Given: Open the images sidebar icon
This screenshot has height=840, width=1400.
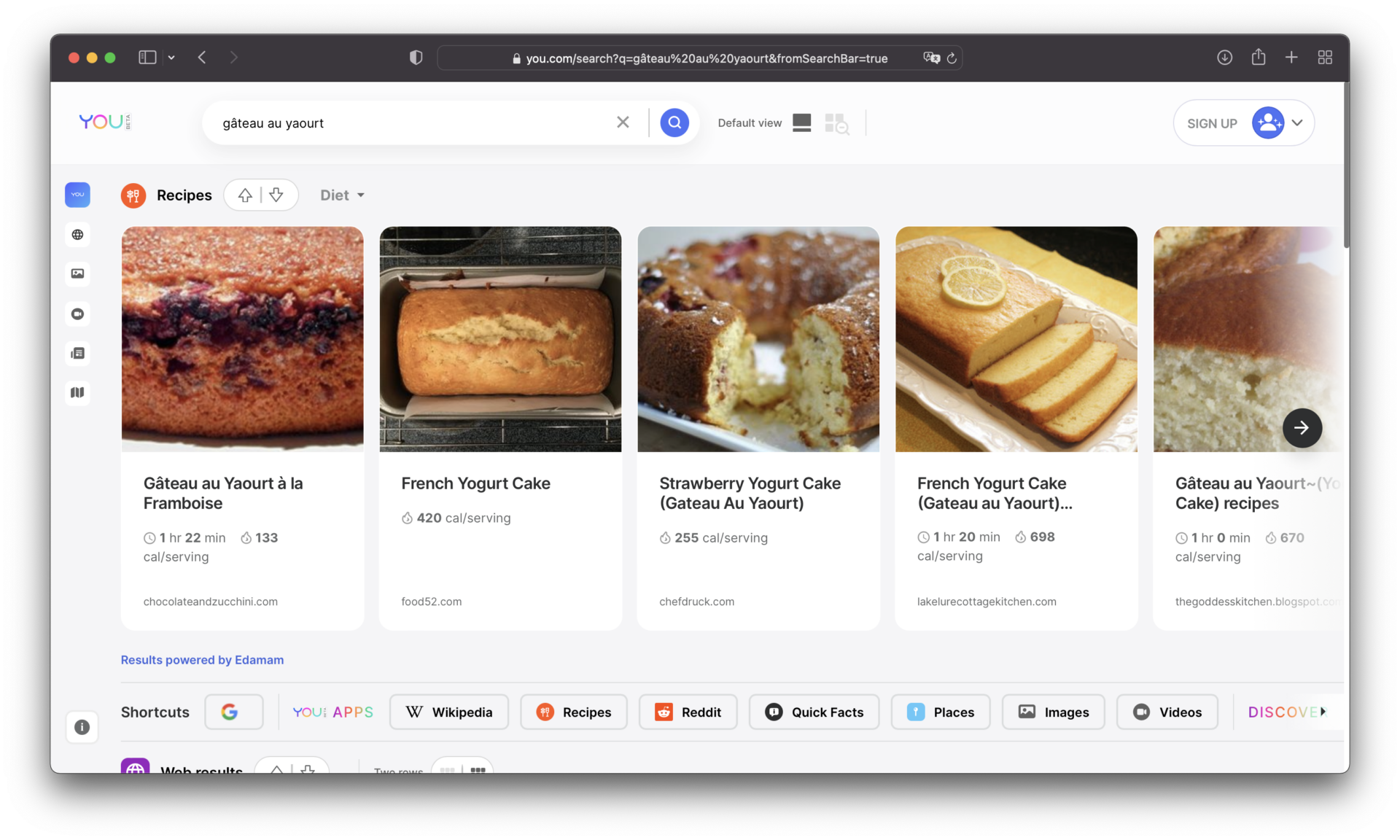Looking at the screenshot, I should 77,274.
